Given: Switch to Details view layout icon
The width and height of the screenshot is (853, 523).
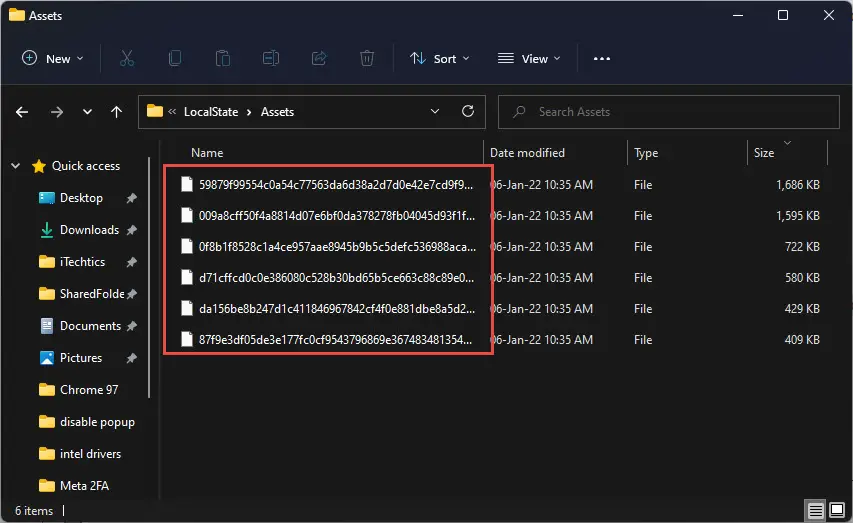Looking at the screenshot, I should [815, 510].
